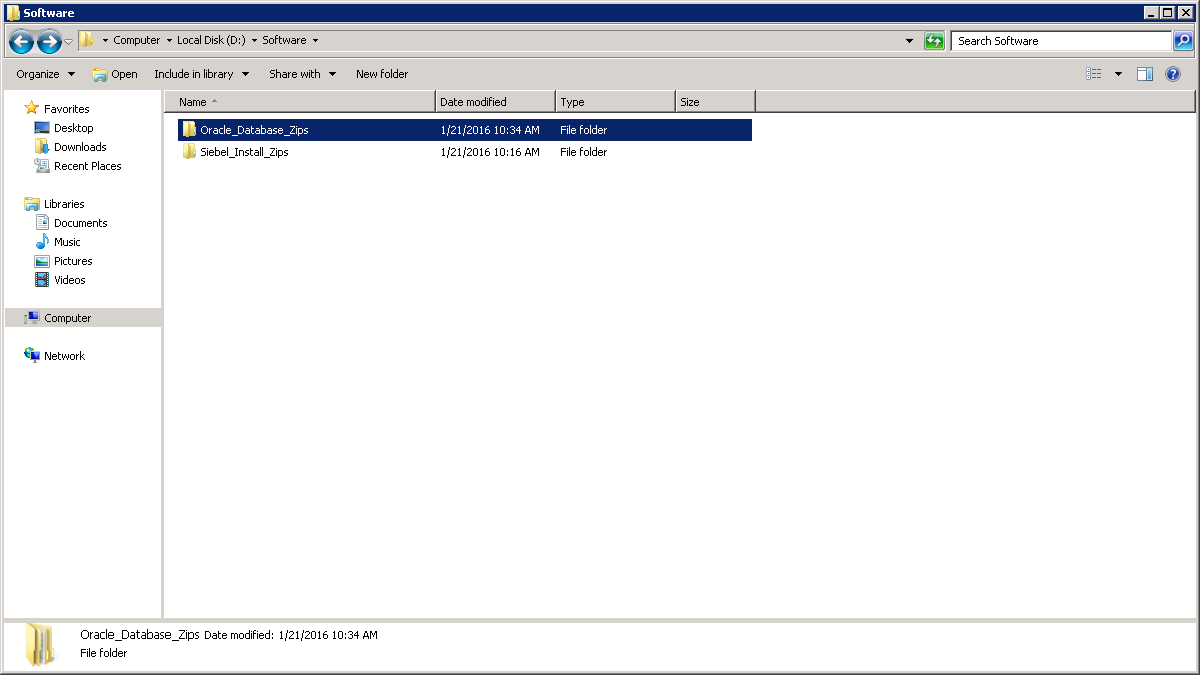Click the Music note icon

pyautogui.click(x=42, y=242)
